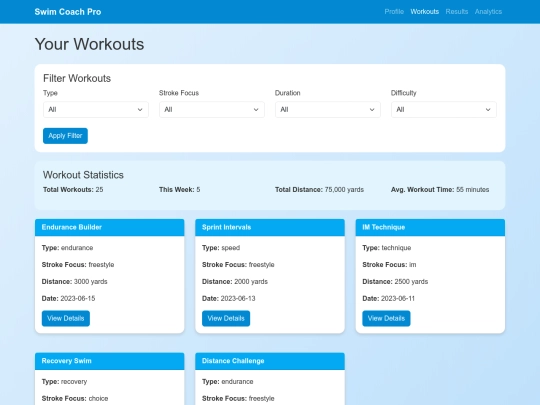Click Type: technique text

(x=386, y=248)
